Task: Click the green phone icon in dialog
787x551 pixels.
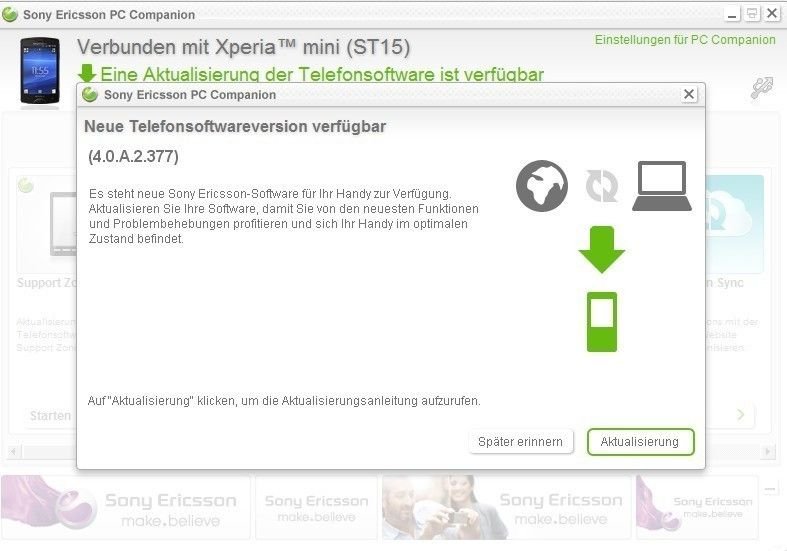Action: 602,322
